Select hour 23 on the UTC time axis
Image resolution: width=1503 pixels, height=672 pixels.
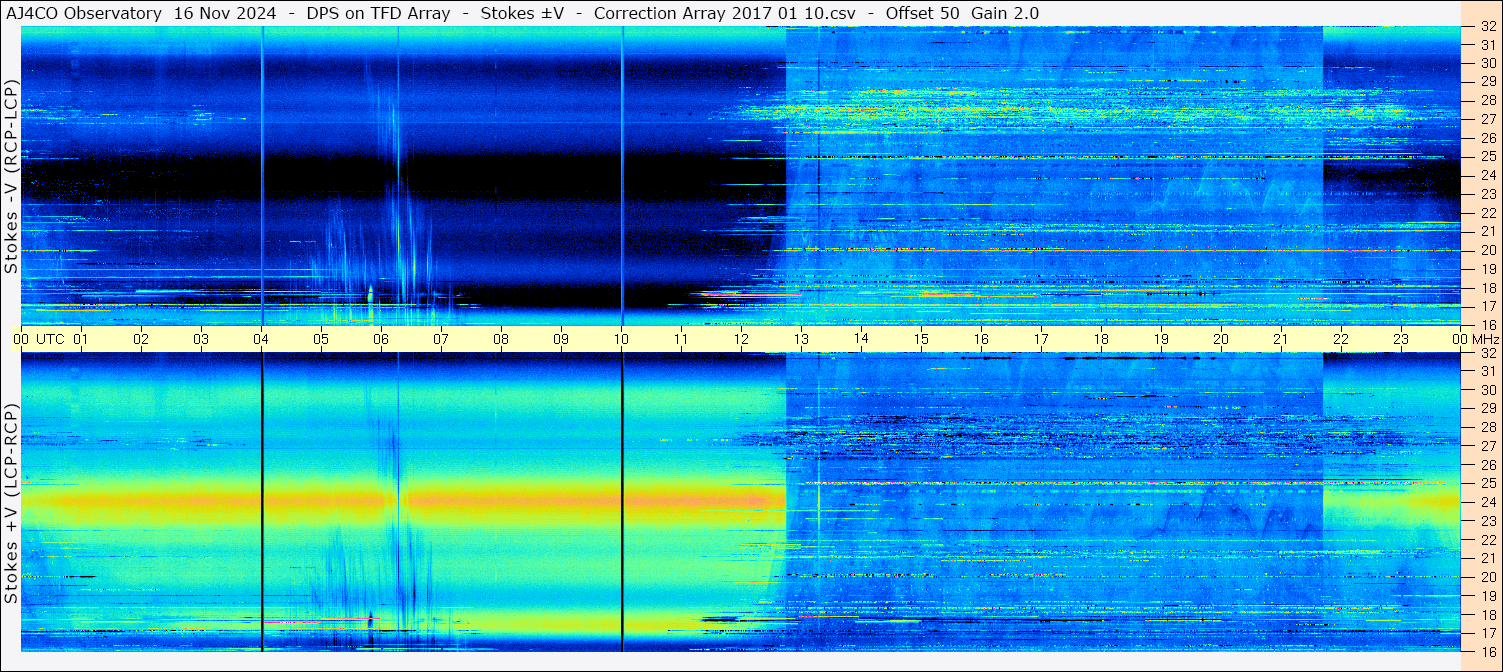[1401, 339]
